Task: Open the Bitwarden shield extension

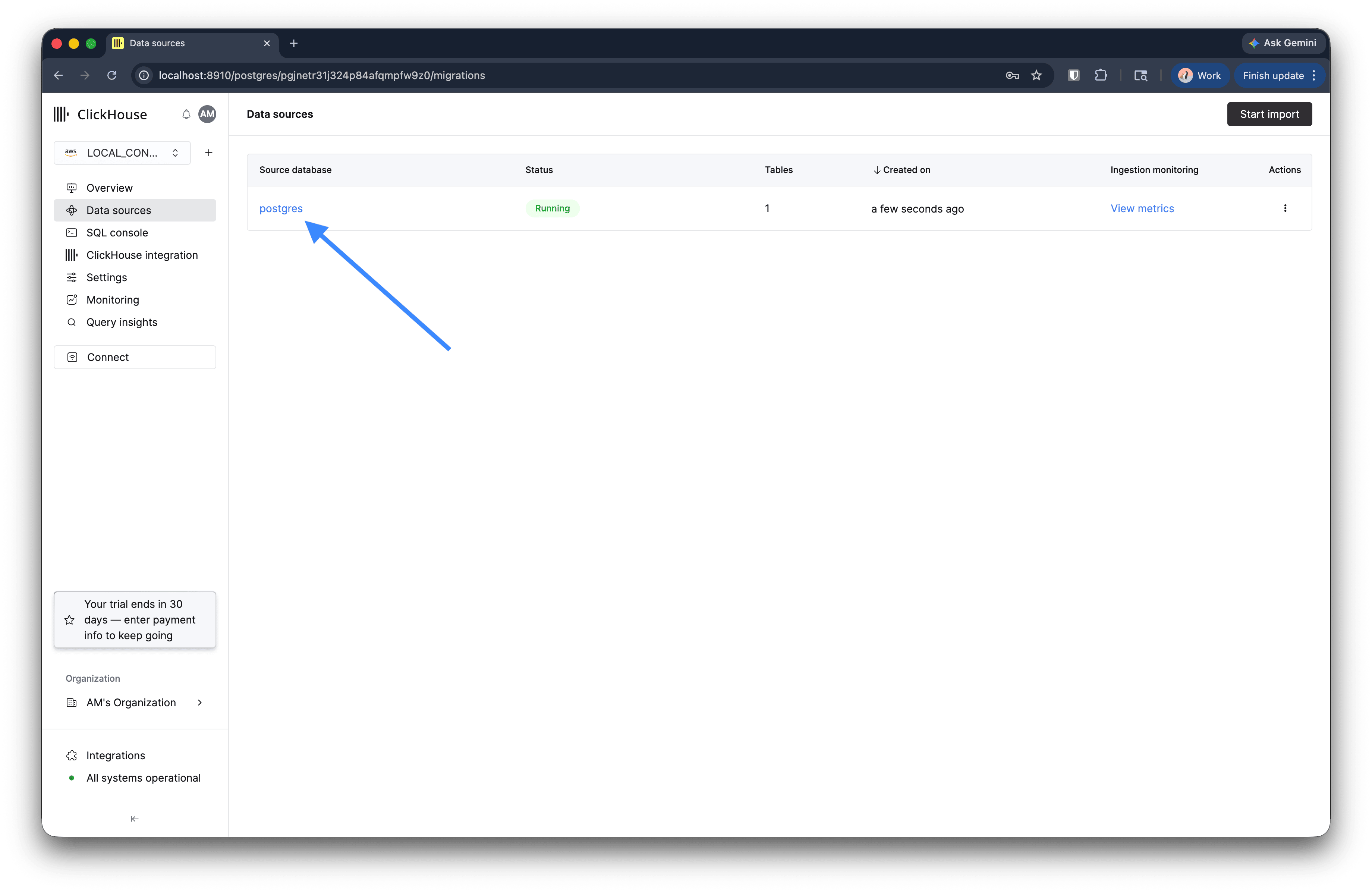Action: pyautogui.click(x=1073, y=76)
